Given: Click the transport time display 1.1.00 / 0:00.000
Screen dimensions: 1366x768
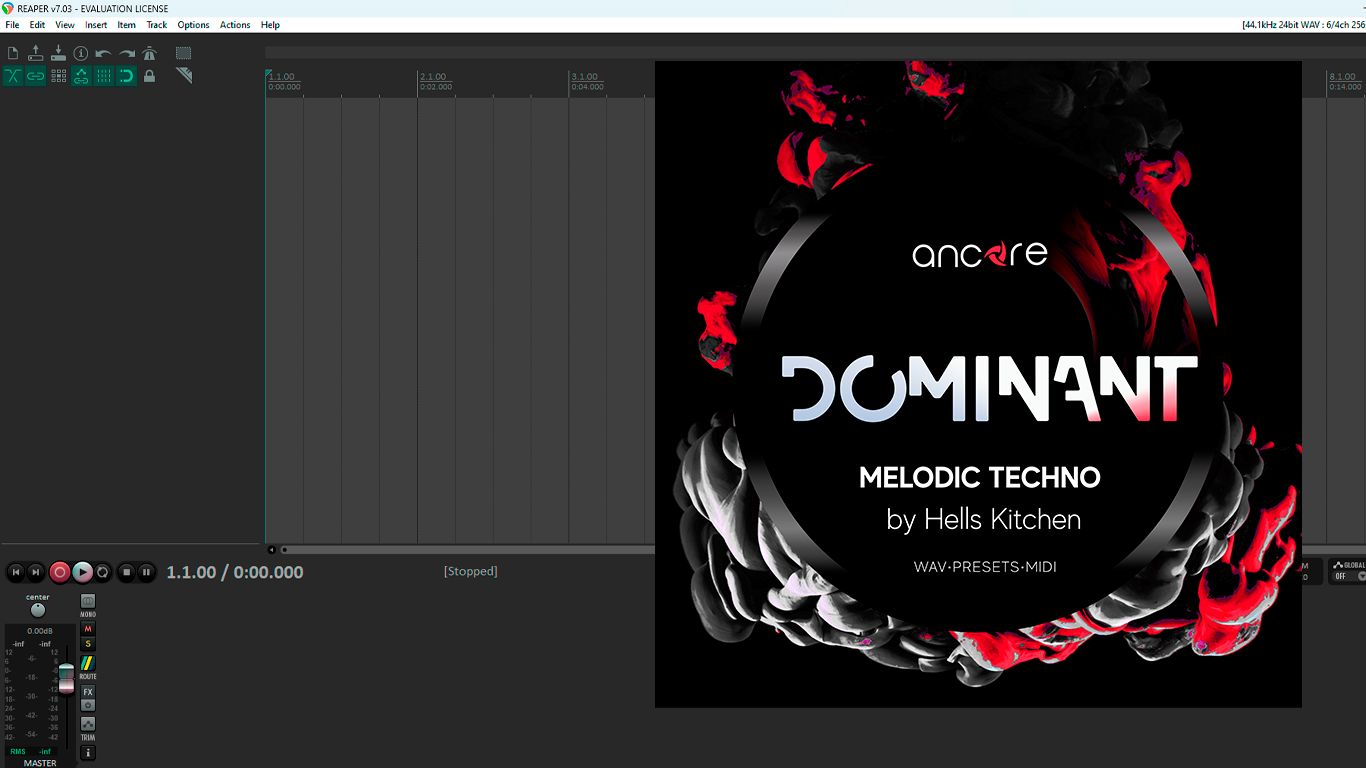Looking at the screenshot, I should pos(235,572).
